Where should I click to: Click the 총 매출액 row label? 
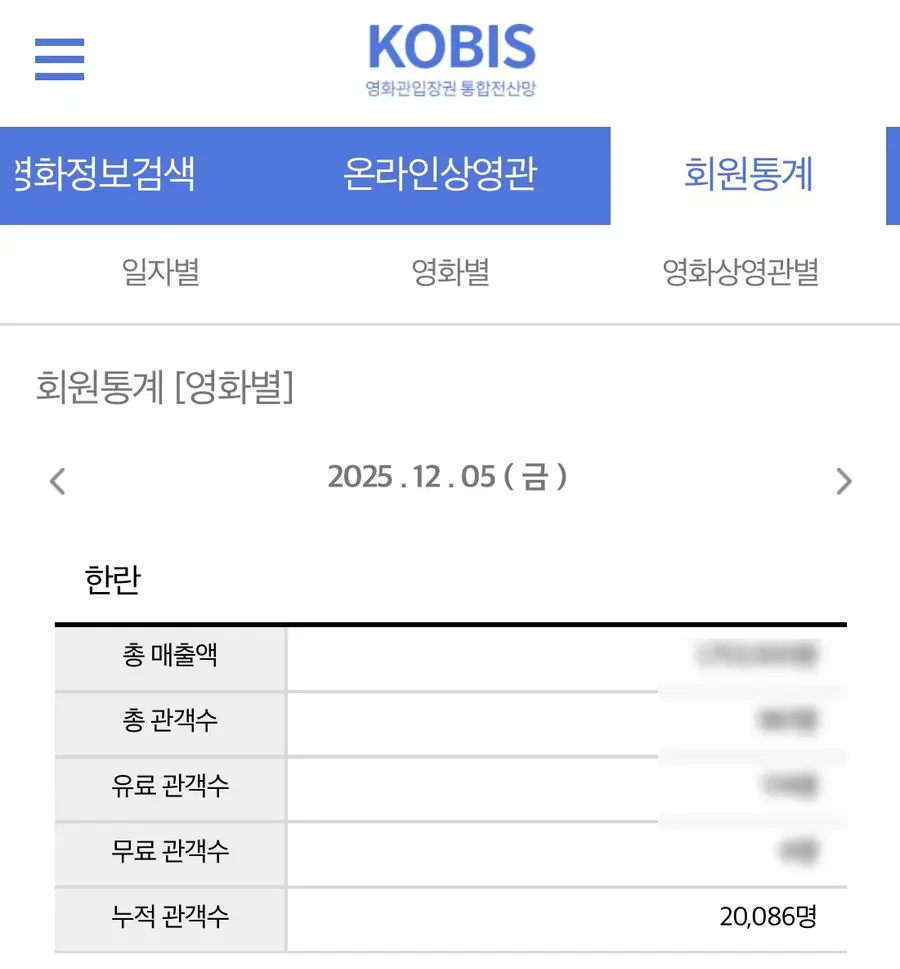tap(170, 656)
